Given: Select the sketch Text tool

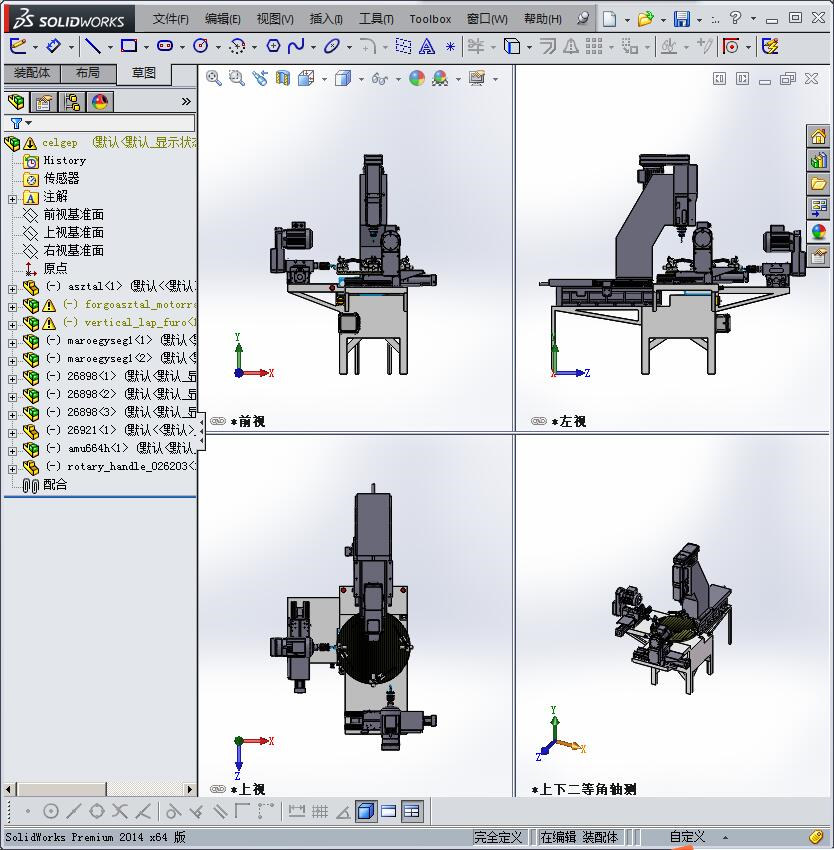Looking at the screenshot, I should pyautogui.click(x=425, y=46).
